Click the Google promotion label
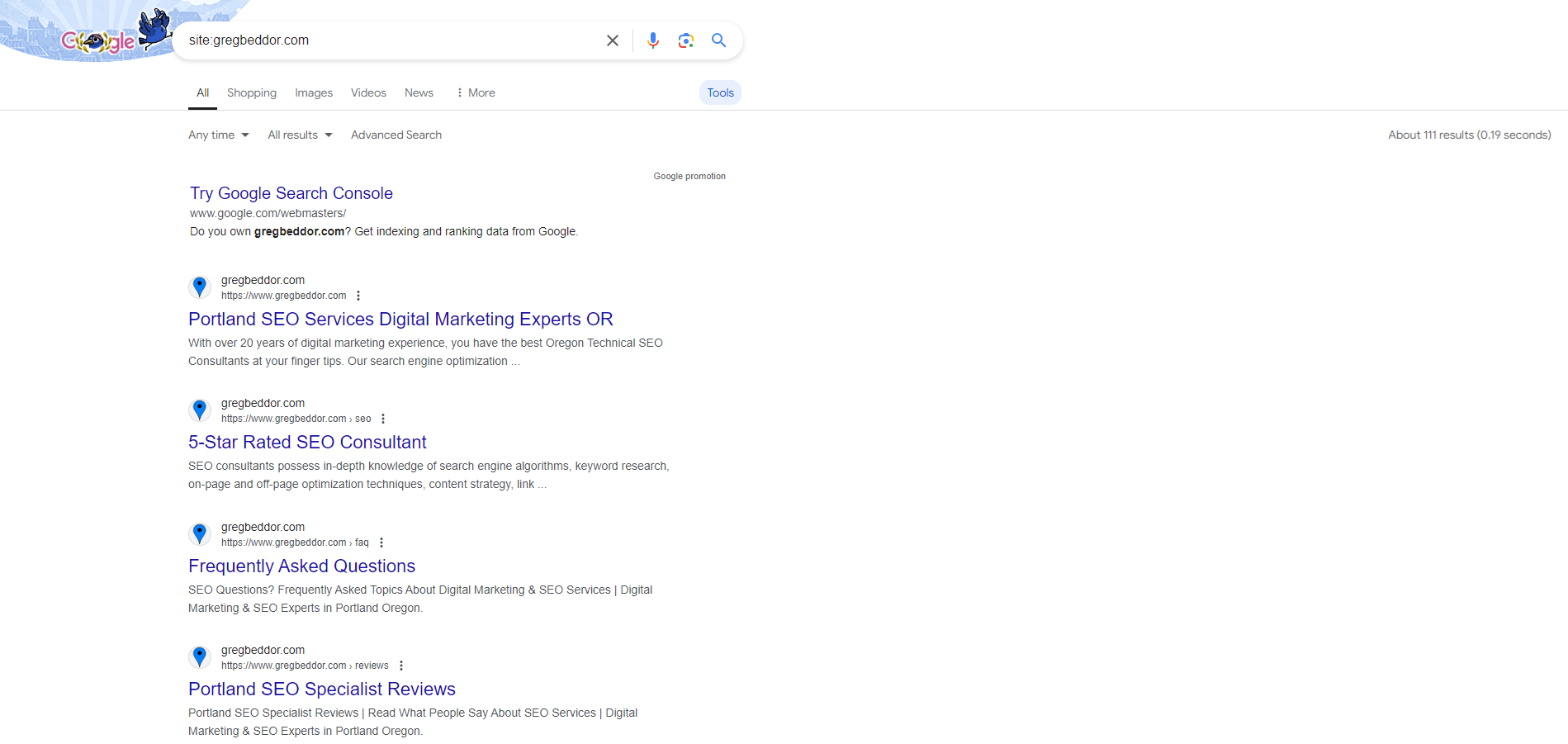The width and height of the screenshot is (1568, 744). click(689, 176)
